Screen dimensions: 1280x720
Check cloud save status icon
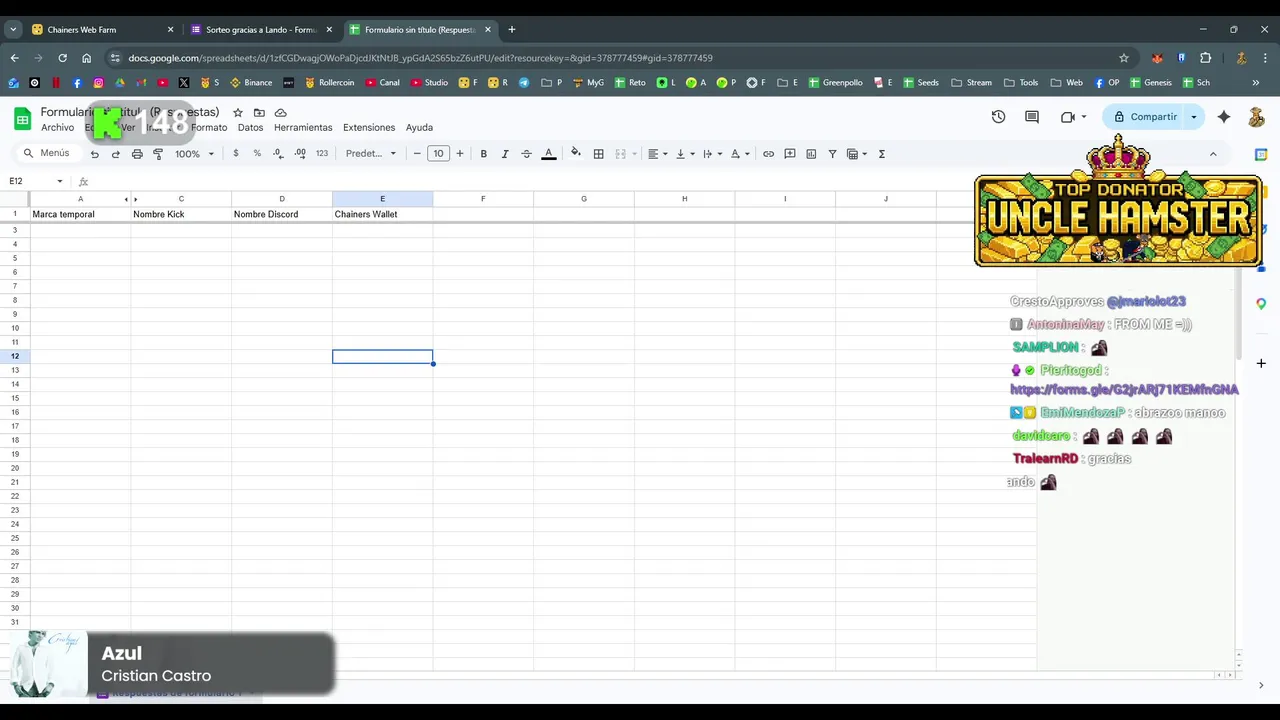tap(281, 113)
